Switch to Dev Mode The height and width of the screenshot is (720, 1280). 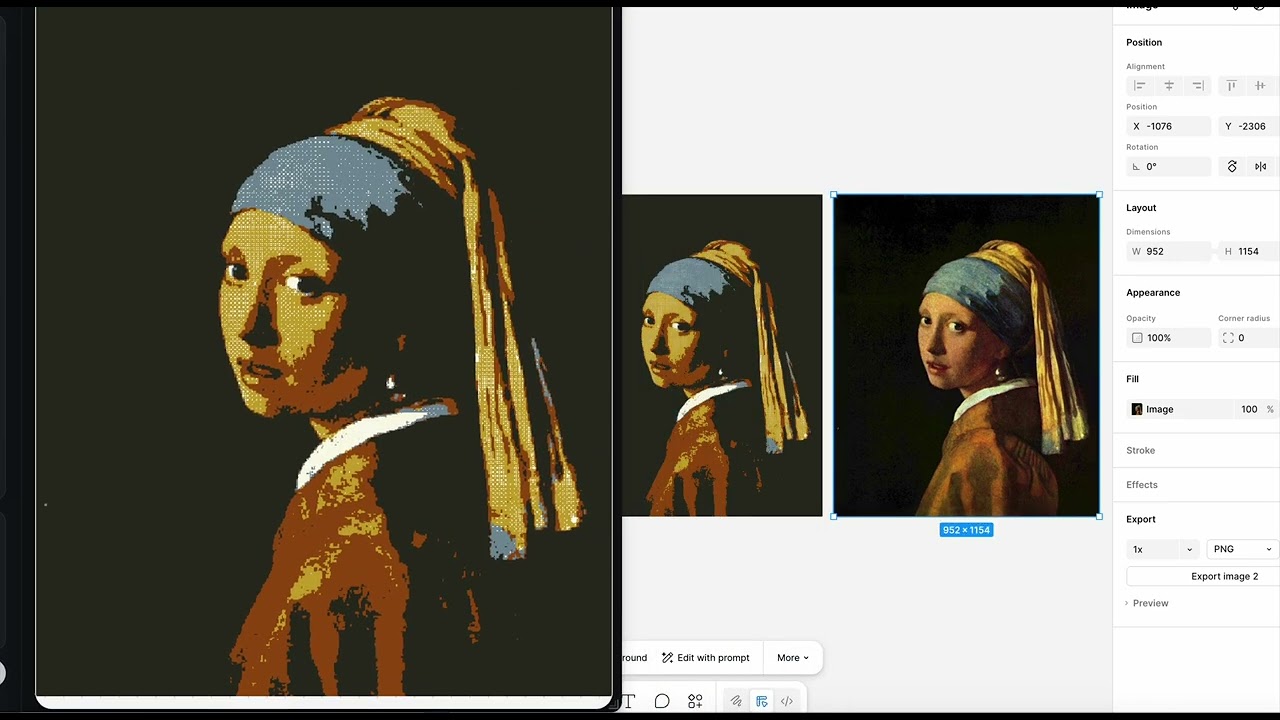pos(787,701)
